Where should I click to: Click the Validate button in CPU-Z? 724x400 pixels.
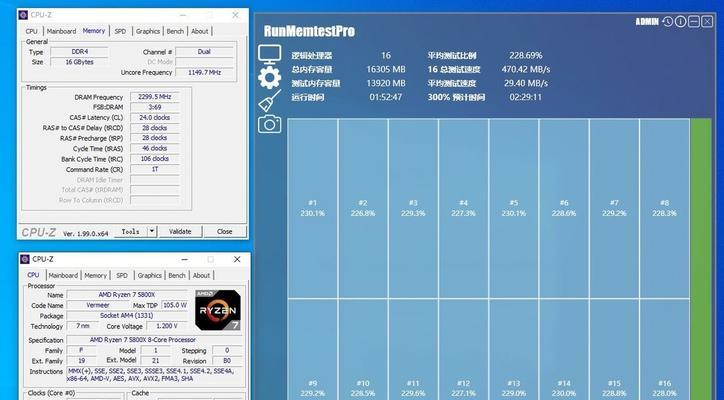point(180,231)
